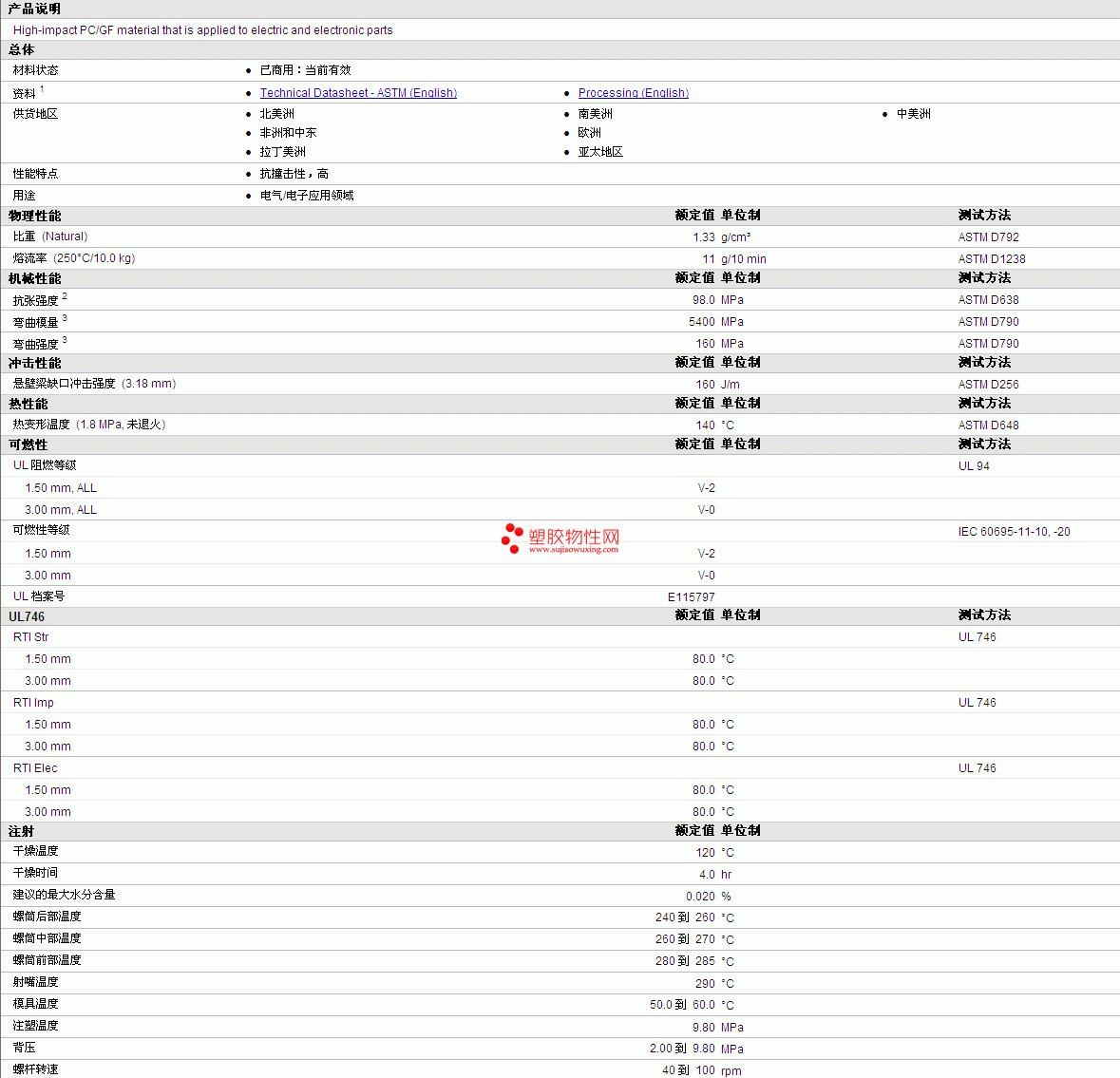The image size is (1120, 1078).
Task: Click the ASTM D1238 test method
Action: (x=992, y=258)
